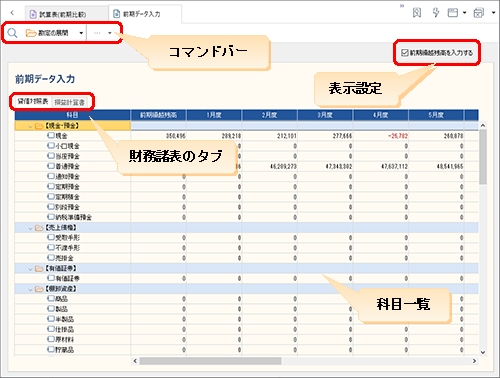Click the account icon beside 半製品
The image size is (500, 378).
[51, 319]
